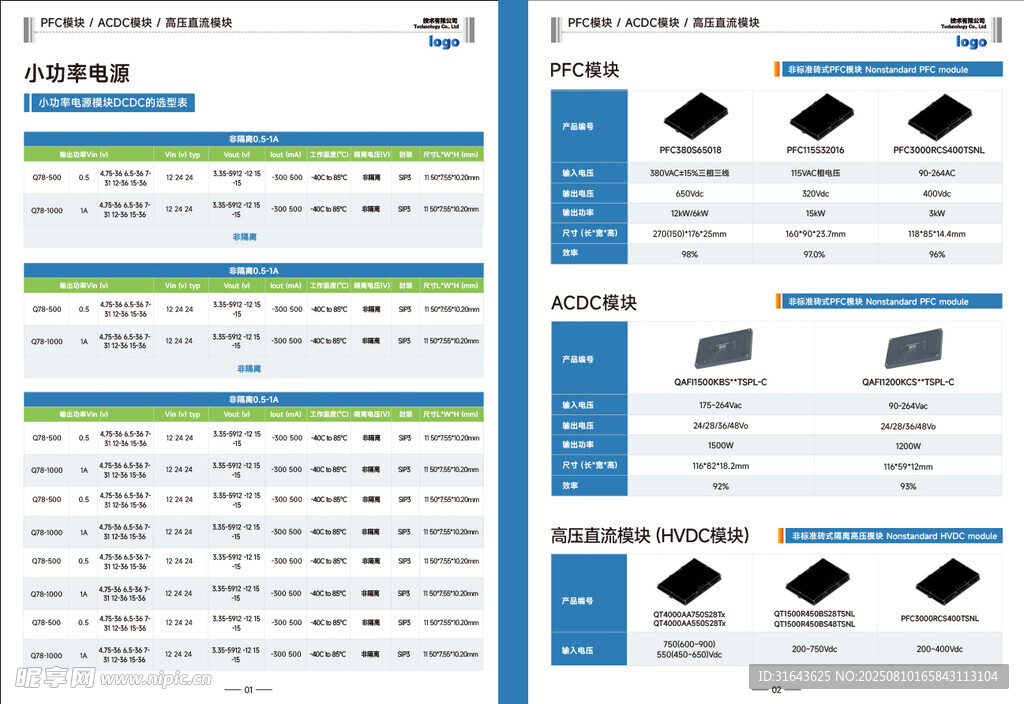Click the 小功率电源 page title
This screenshot has width=1024, height=704.
point(77,73)
